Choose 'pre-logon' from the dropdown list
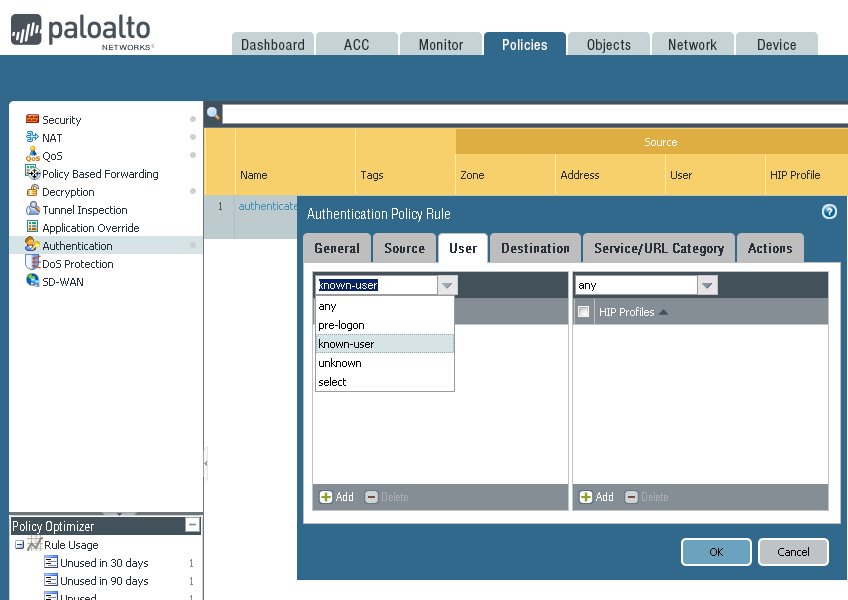 click(341, 325)
